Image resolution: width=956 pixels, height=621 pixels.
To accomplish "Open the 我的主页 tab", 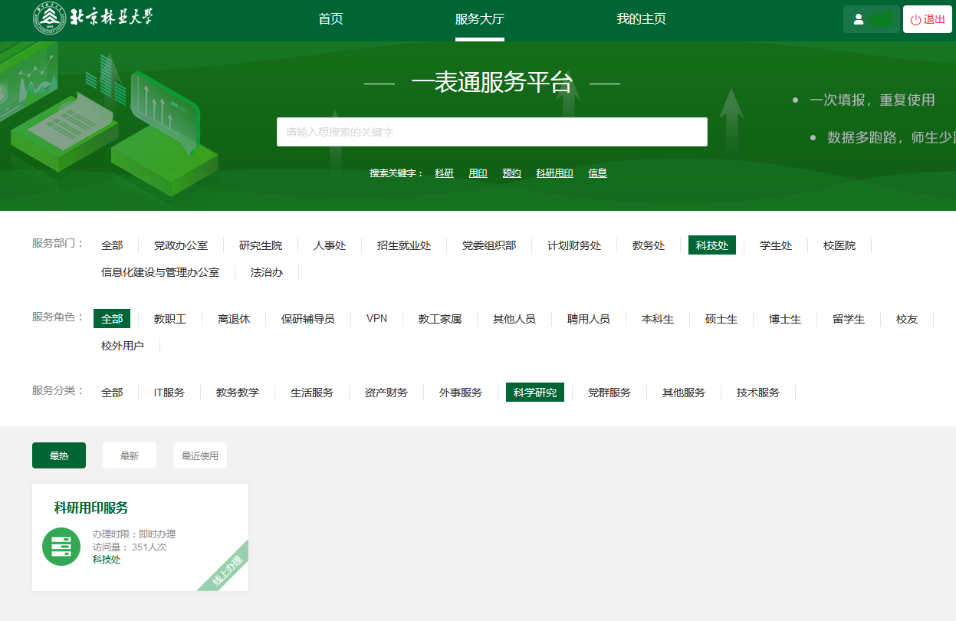I will tap(641, 19).
